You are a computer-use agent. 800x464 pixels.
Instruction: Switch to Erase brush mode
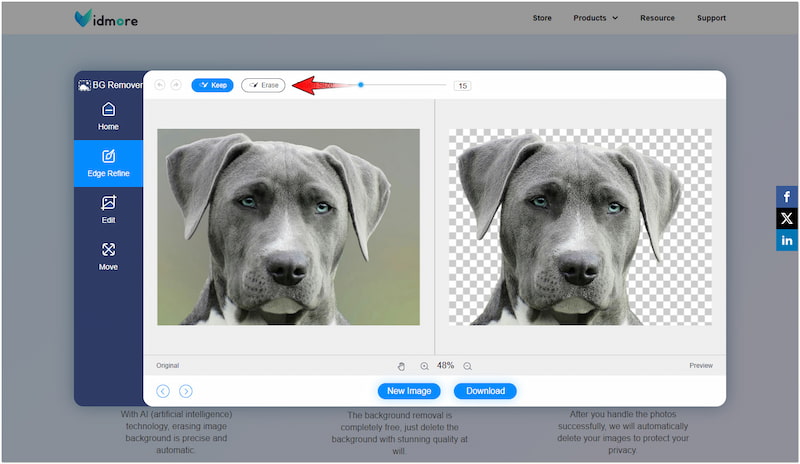pos(263,86)
